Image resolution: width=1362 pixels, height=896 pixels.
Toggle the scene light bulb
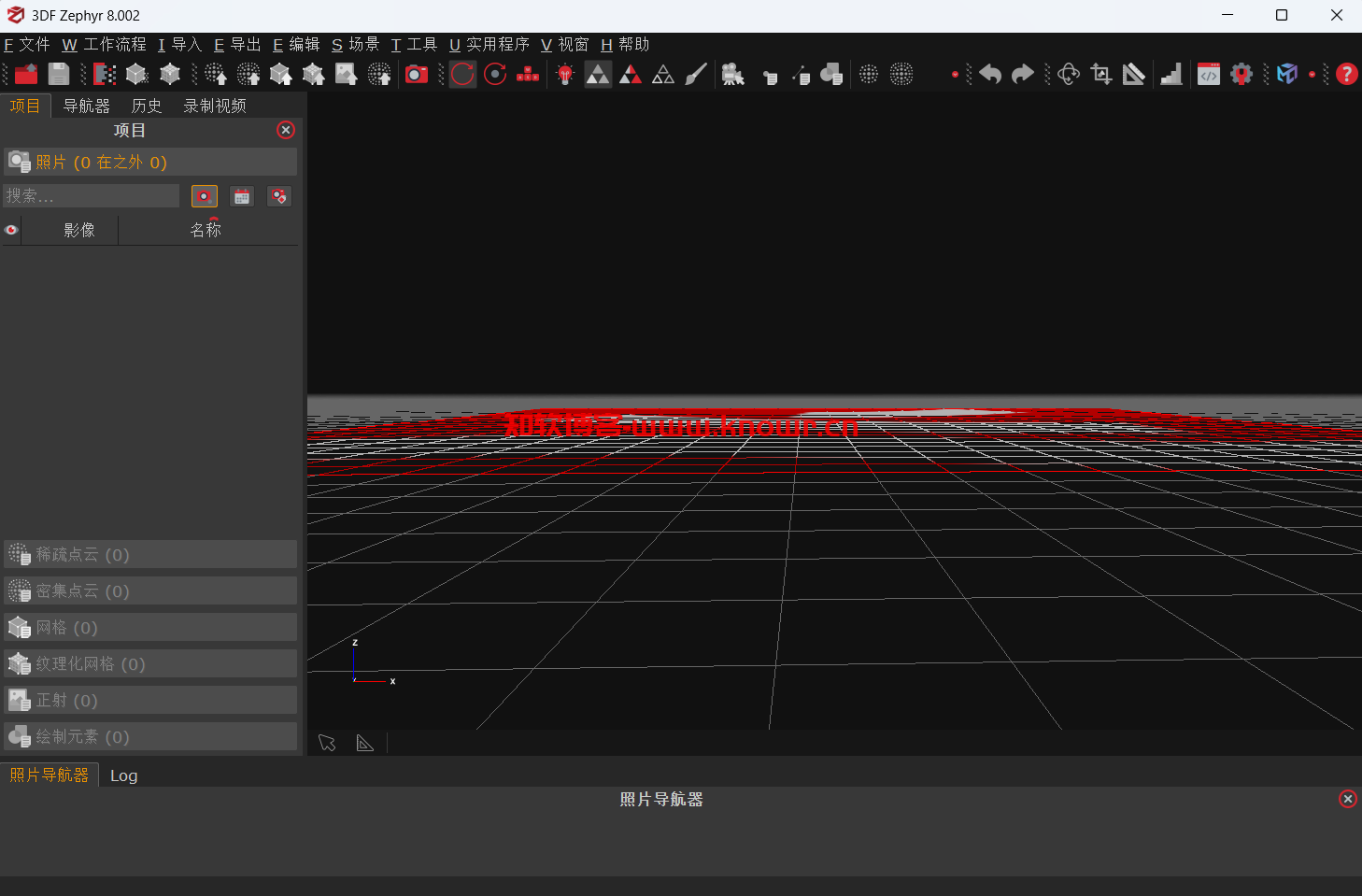pos(565,75)
